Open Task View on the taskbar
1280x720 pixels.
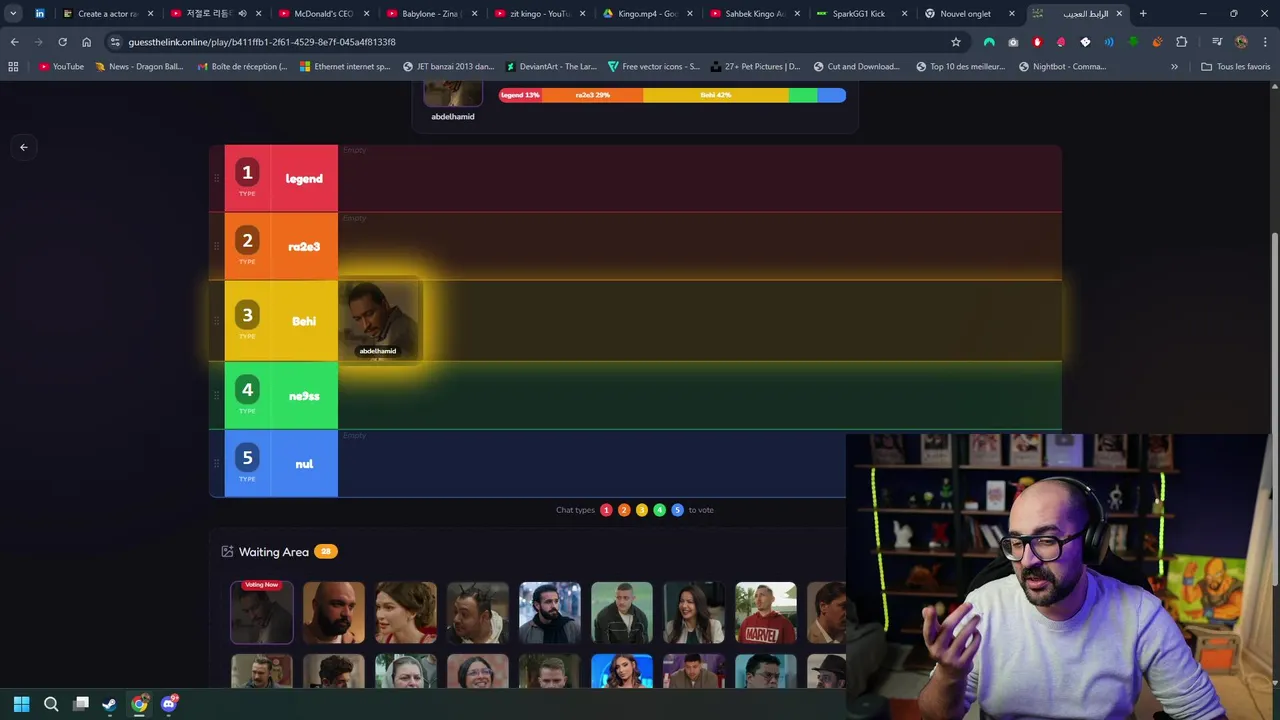pos(81,704)
